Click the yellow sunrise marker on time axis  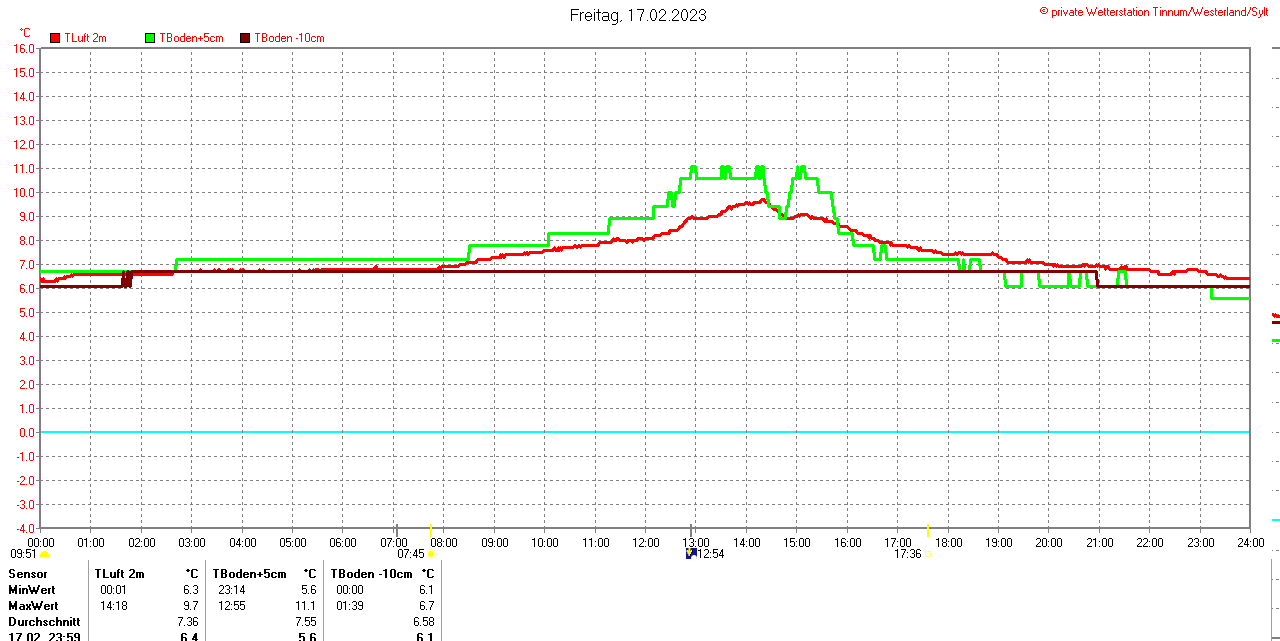click(x=430, y=530)
